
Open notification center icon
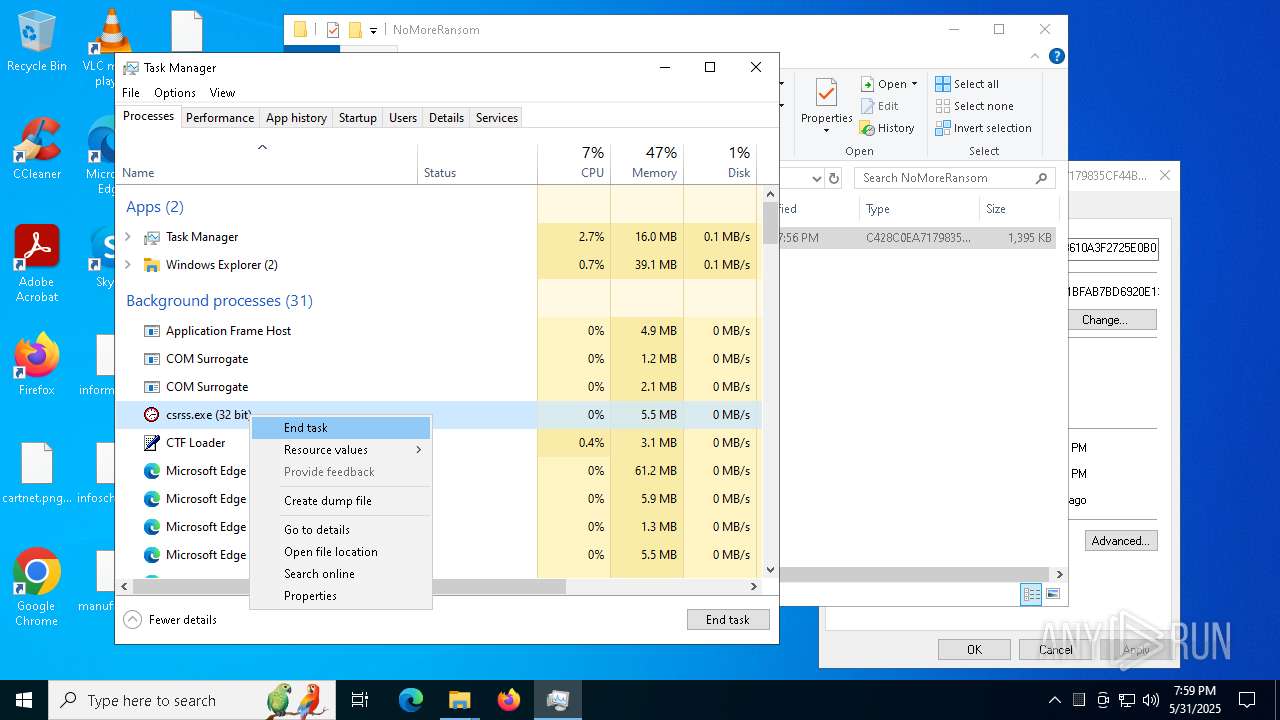click(x=1247, y=700)
